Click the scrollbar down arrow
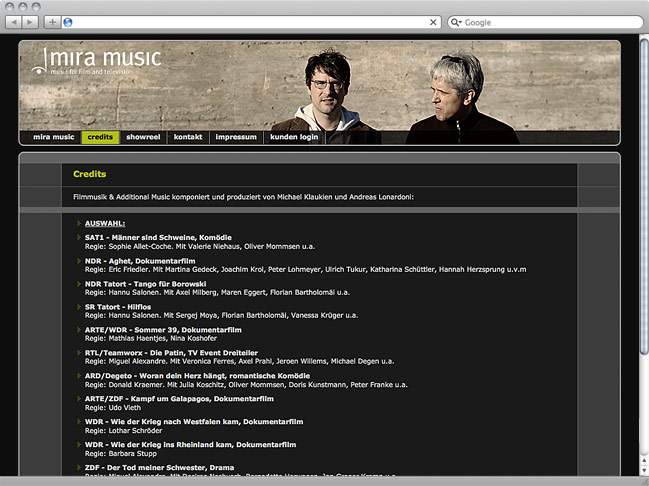Screen dimensions: 649x486 tap(644, 470)
